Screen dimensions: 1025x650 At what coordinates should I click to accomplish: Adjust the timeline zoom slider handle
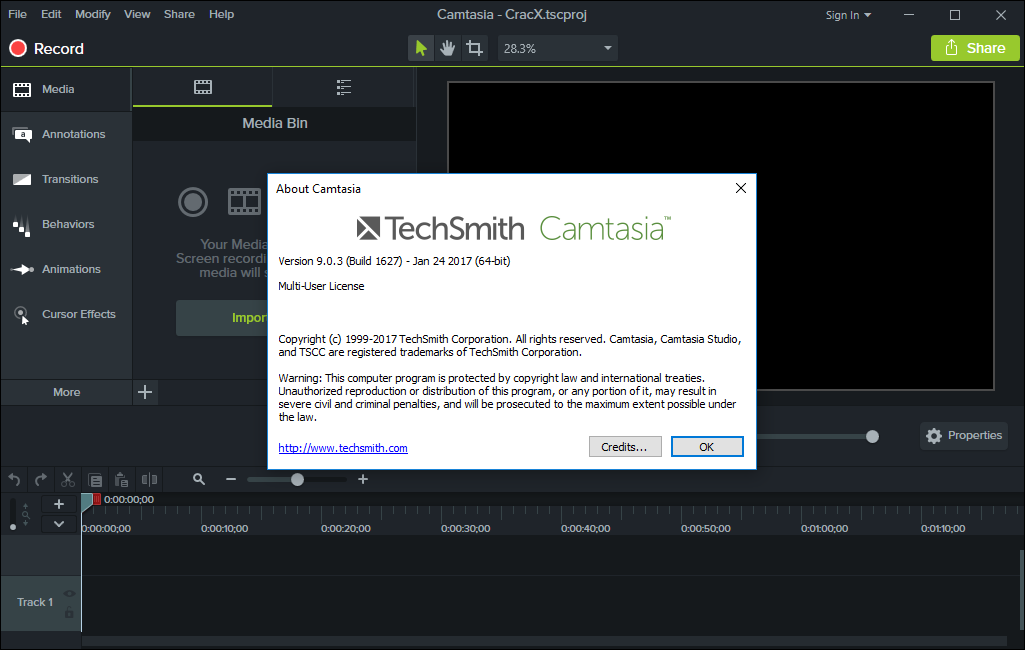pos(297,480)
